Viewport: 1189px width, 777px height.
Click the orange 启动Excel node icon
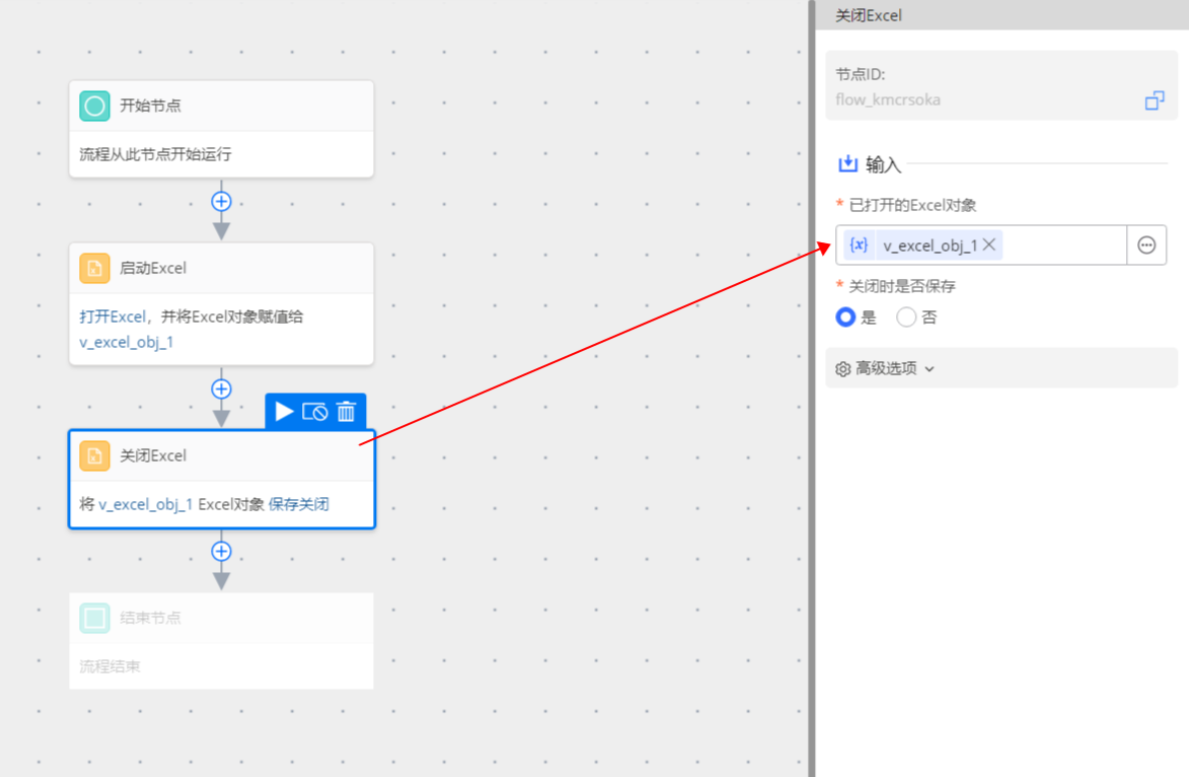point(95,268)
